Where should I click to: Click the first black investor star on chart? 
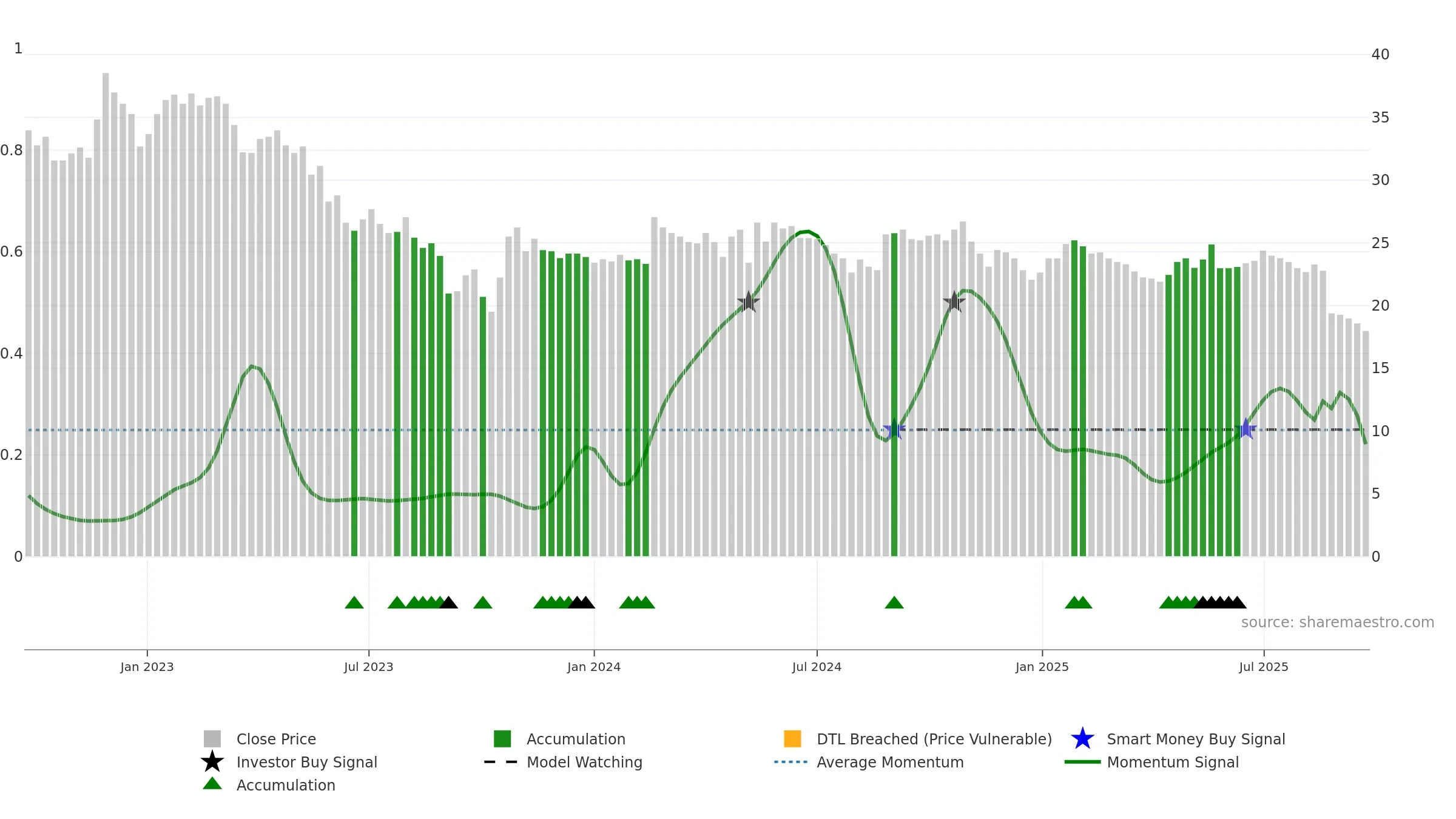coord(748,302)
